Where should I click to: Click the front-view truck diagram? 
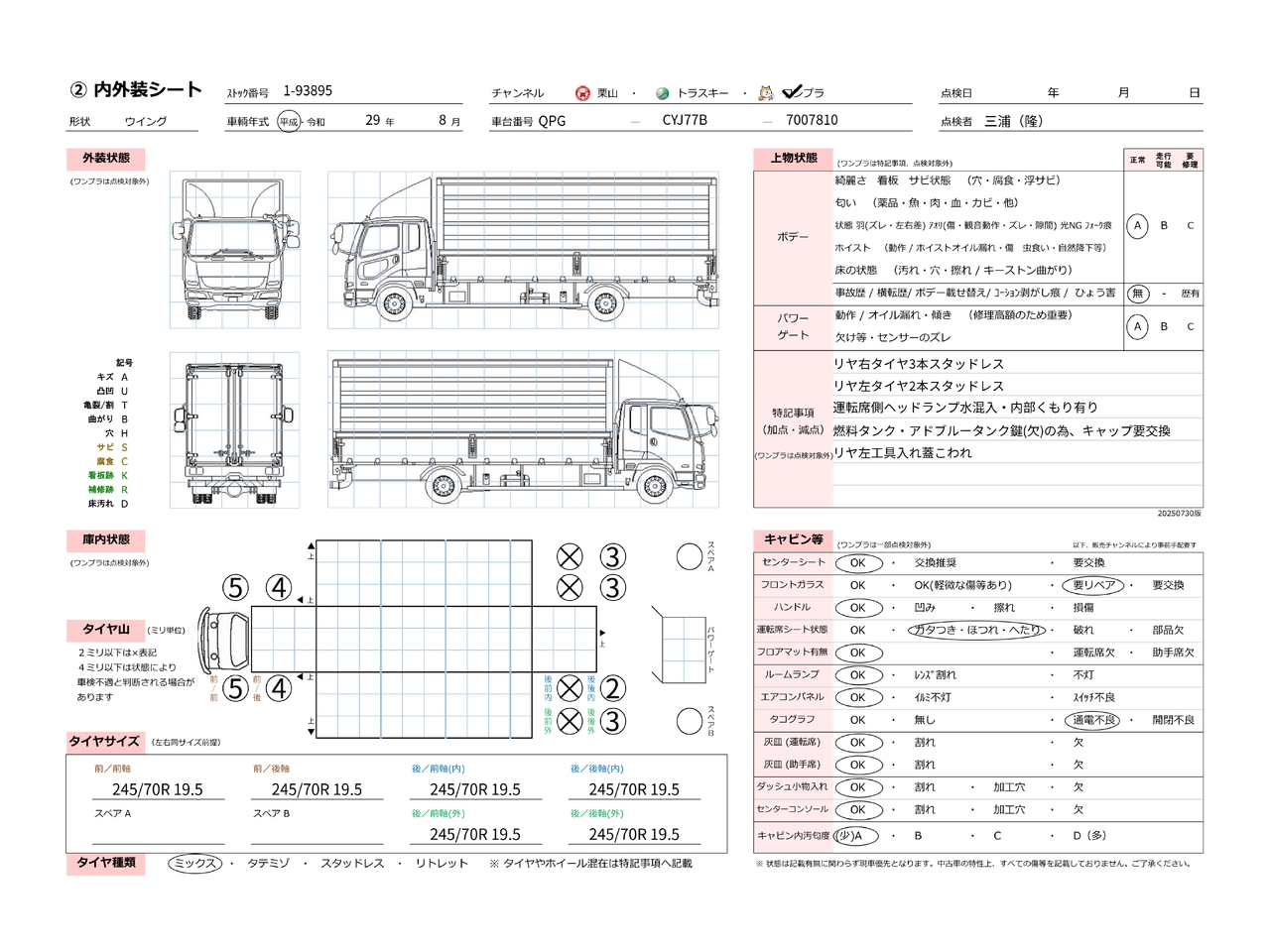pos(235,250)
